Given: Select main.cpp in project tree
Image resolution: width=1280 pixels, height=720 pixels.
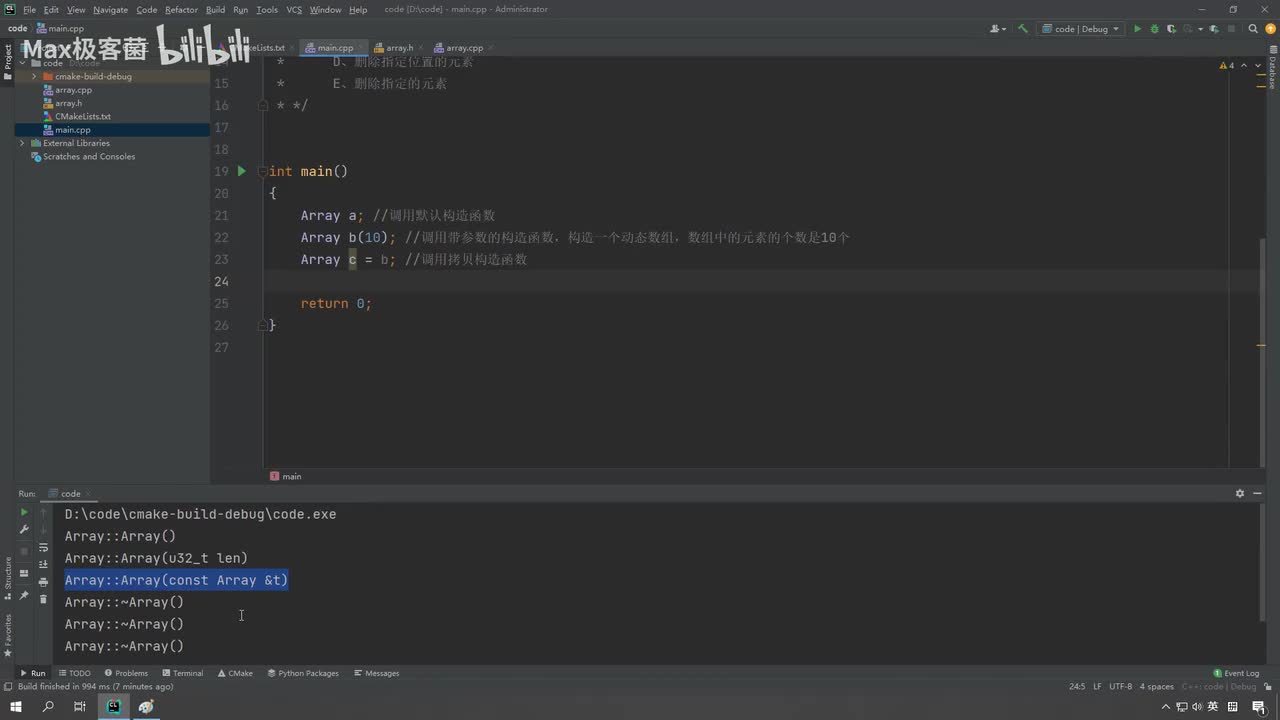Looking at the screenshot, I should pyautogui.click(x=72, y=130).
